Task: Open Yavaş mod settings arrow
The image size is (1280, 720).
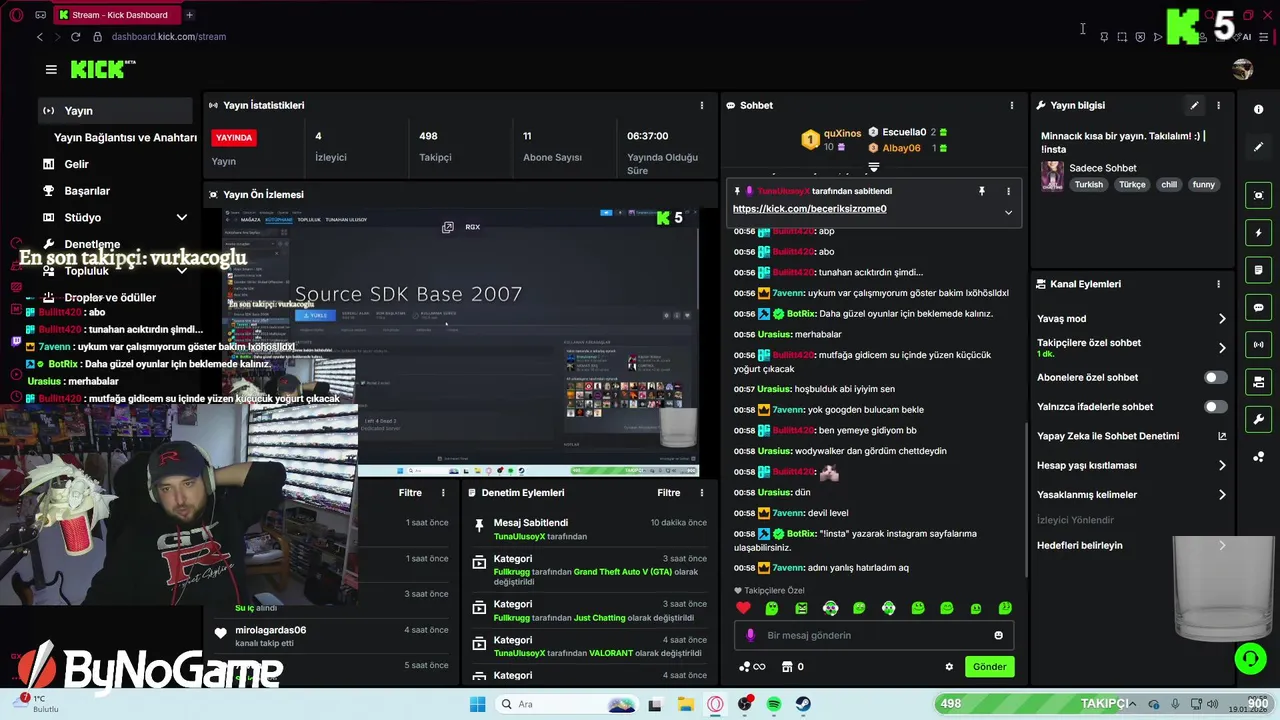Action: coord(1222,319)
